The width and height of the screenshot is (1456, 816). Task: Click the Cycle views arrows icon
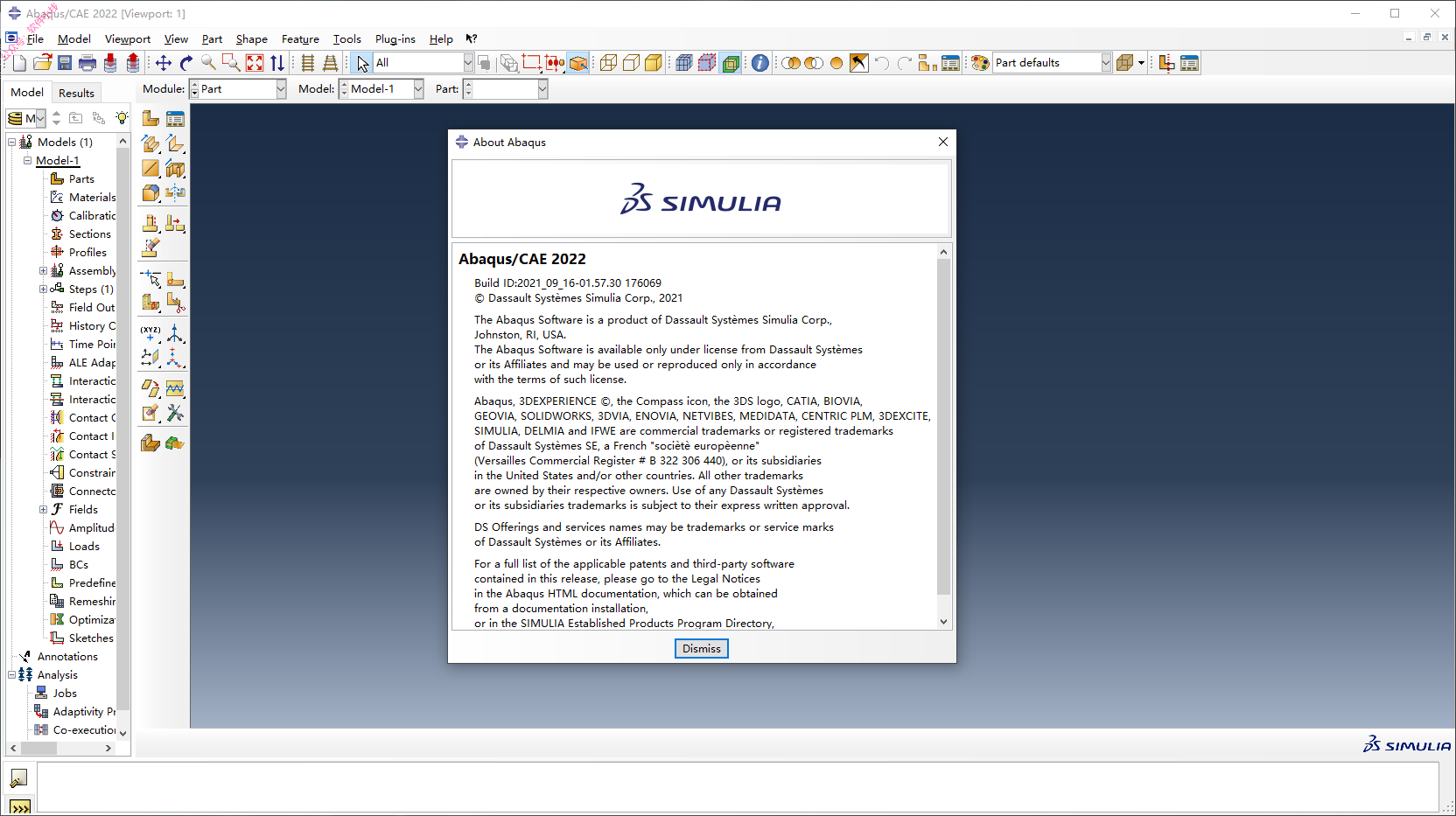click(277, 63)
